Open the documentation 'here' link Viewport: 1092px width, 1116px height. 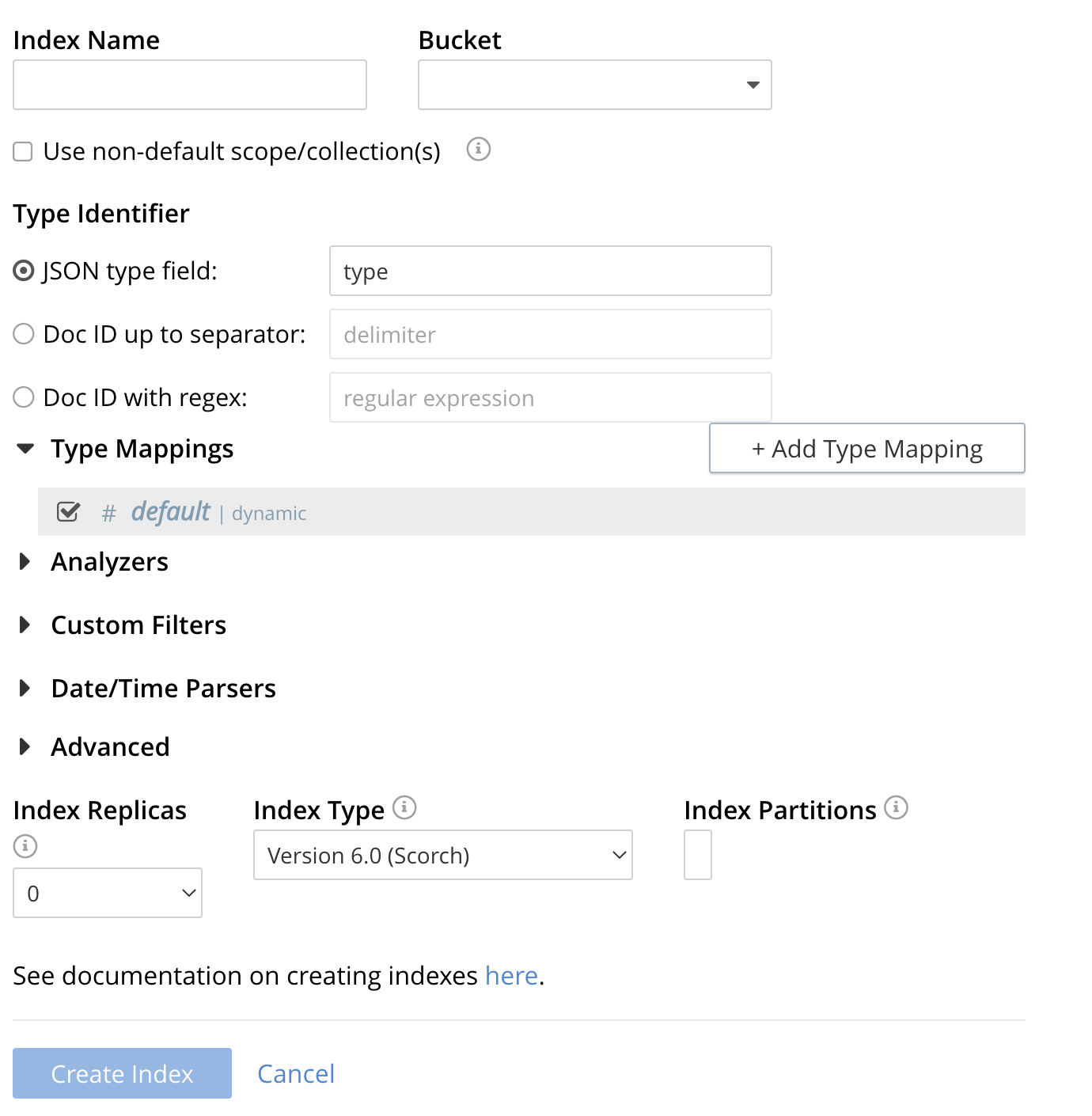511,976
